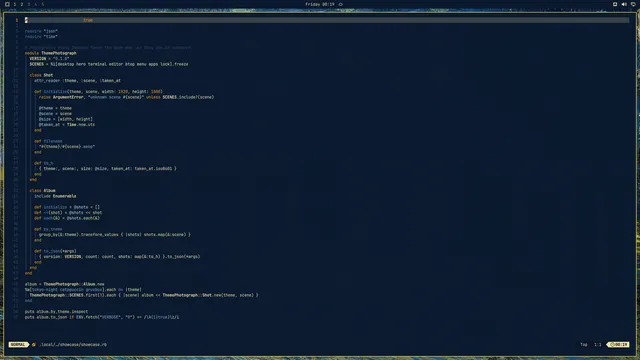Click the def each(&) line
Image resolution: width=640 pixels, height=360 pixels.
(67, 218)
